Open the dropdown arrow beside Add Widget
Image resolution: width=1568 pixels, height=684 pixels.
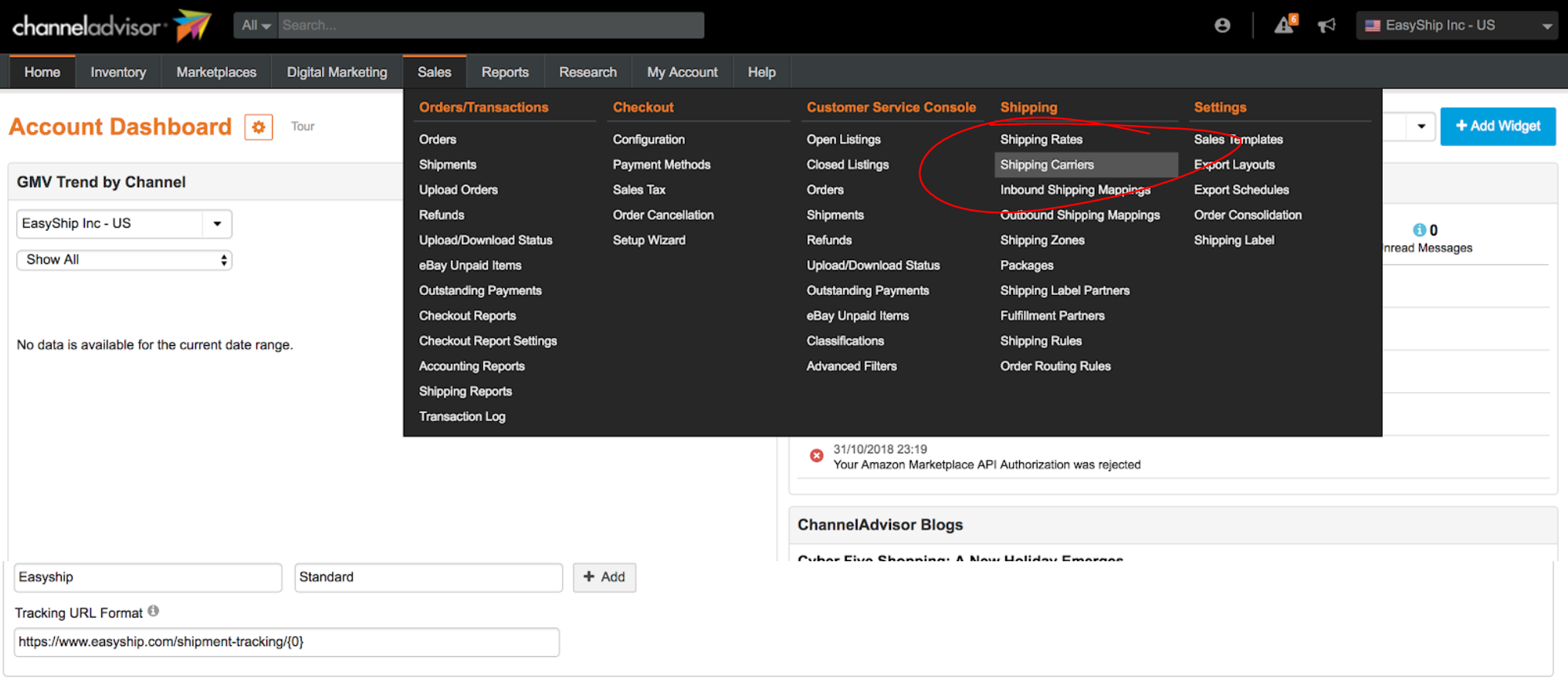click(x=1421, y=127)
